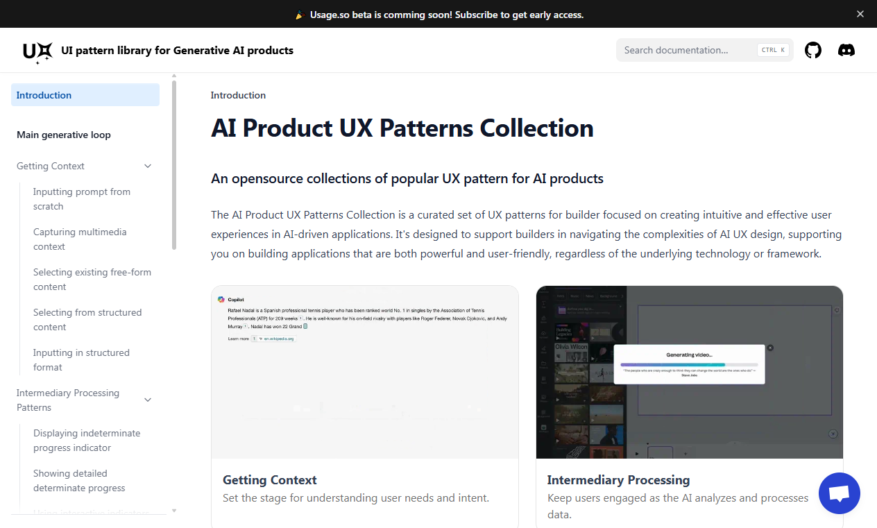Dismiss the Usage.so beta announcement banner
Viewport: 877px width, 528px height.
click(860, 14)
